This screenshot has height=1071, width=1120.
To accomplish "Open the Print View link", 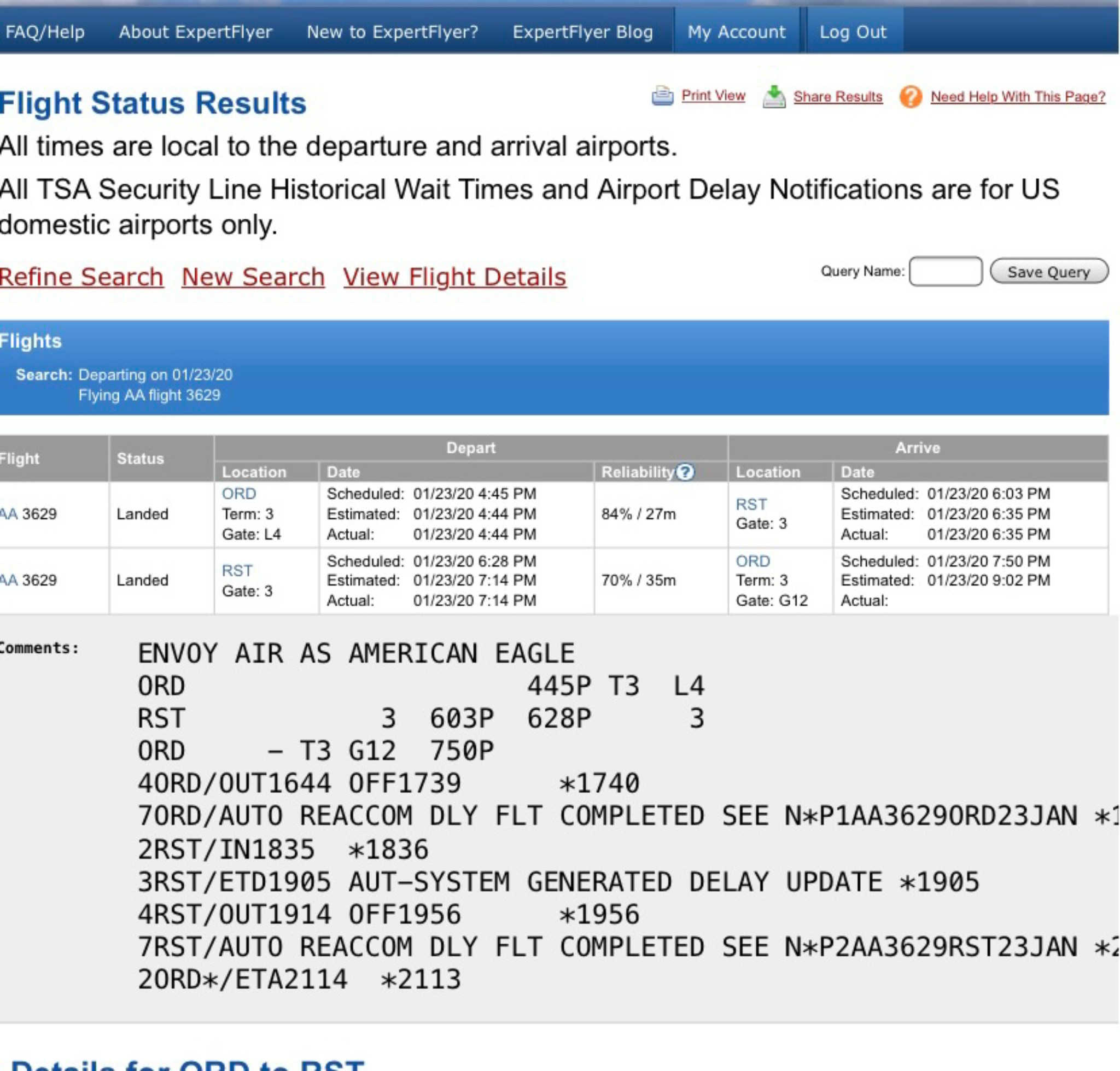I will click(x=713, y=95).
